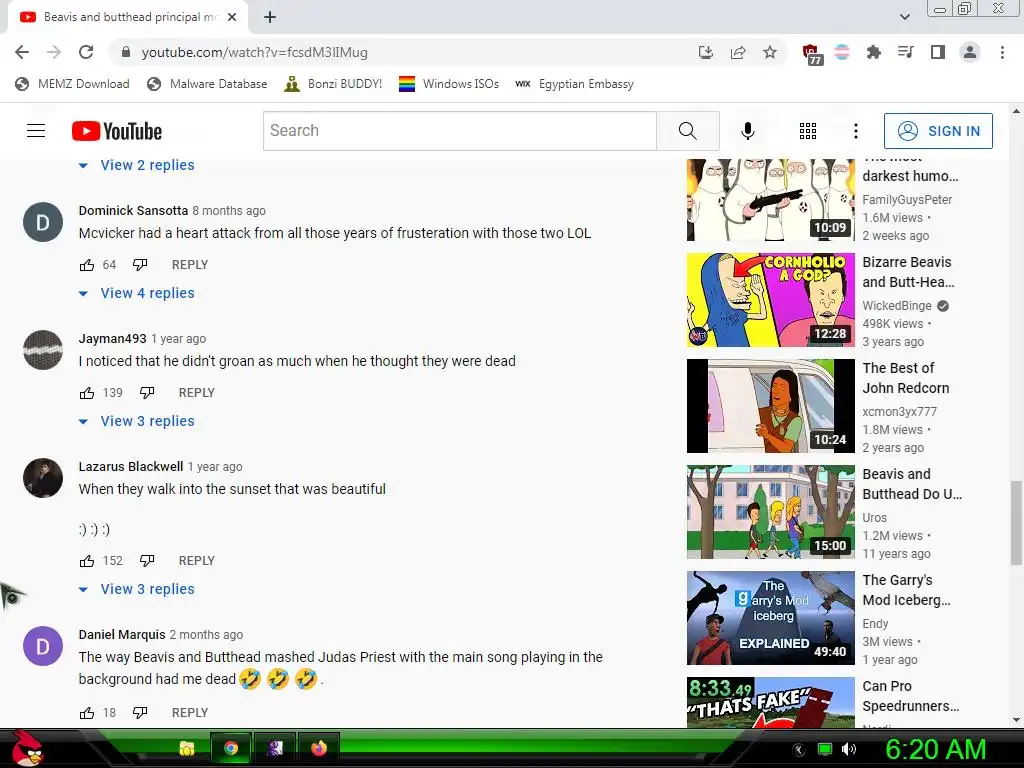Click the install/download icon in address bar
1024x768 pixels.
point(705,52)
